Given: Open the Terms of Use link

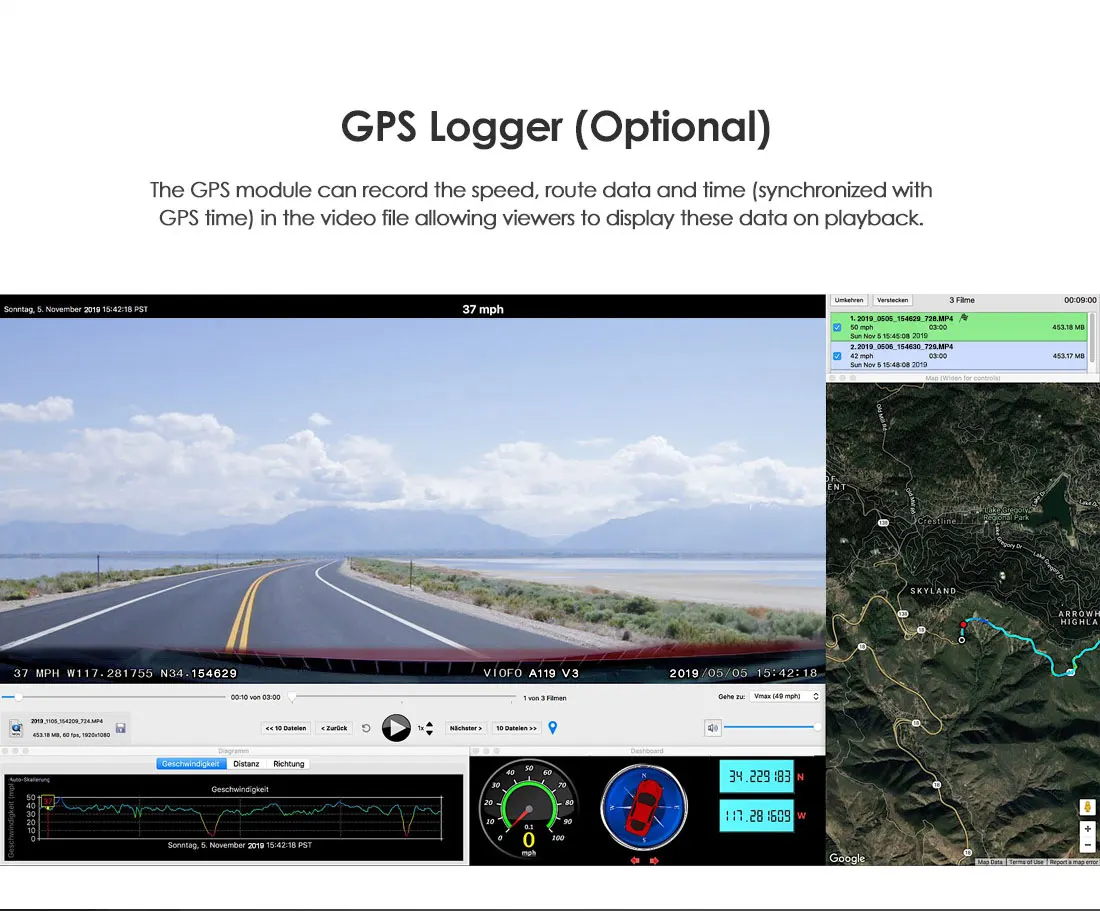Looking at the screenshot, I should pos(1026,862).
